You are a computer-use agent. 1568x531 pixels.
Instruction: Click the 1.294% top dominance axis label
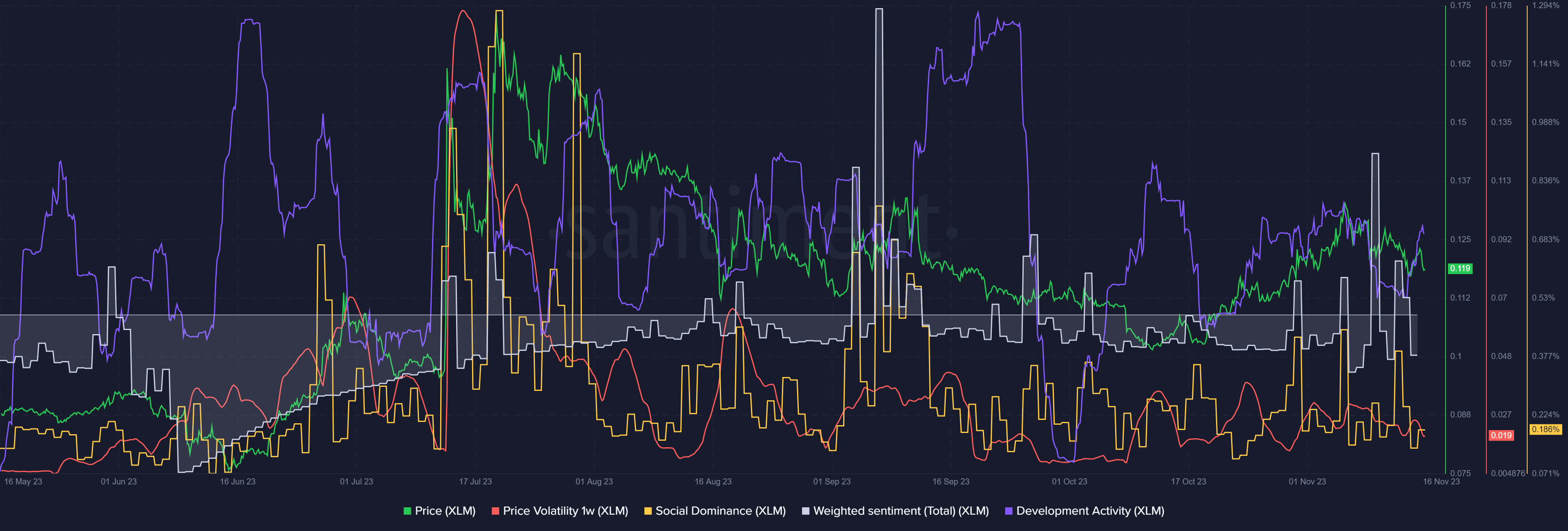point(1546,5)
